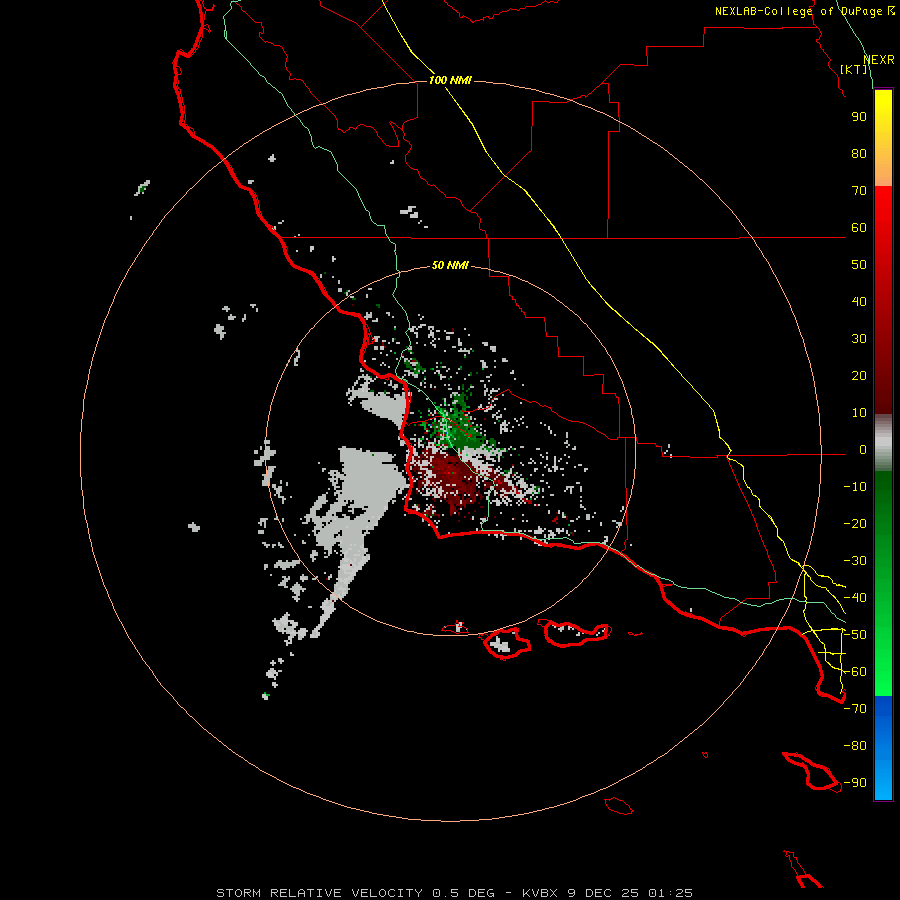Select the -50 value on the velocity scale
The width and height of the screenshot is (900, 900).
point(855,635)
